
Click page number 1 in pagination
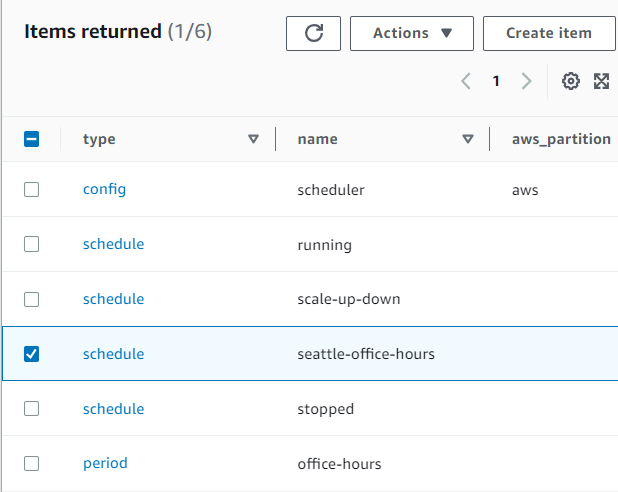[x=496, y=82]
